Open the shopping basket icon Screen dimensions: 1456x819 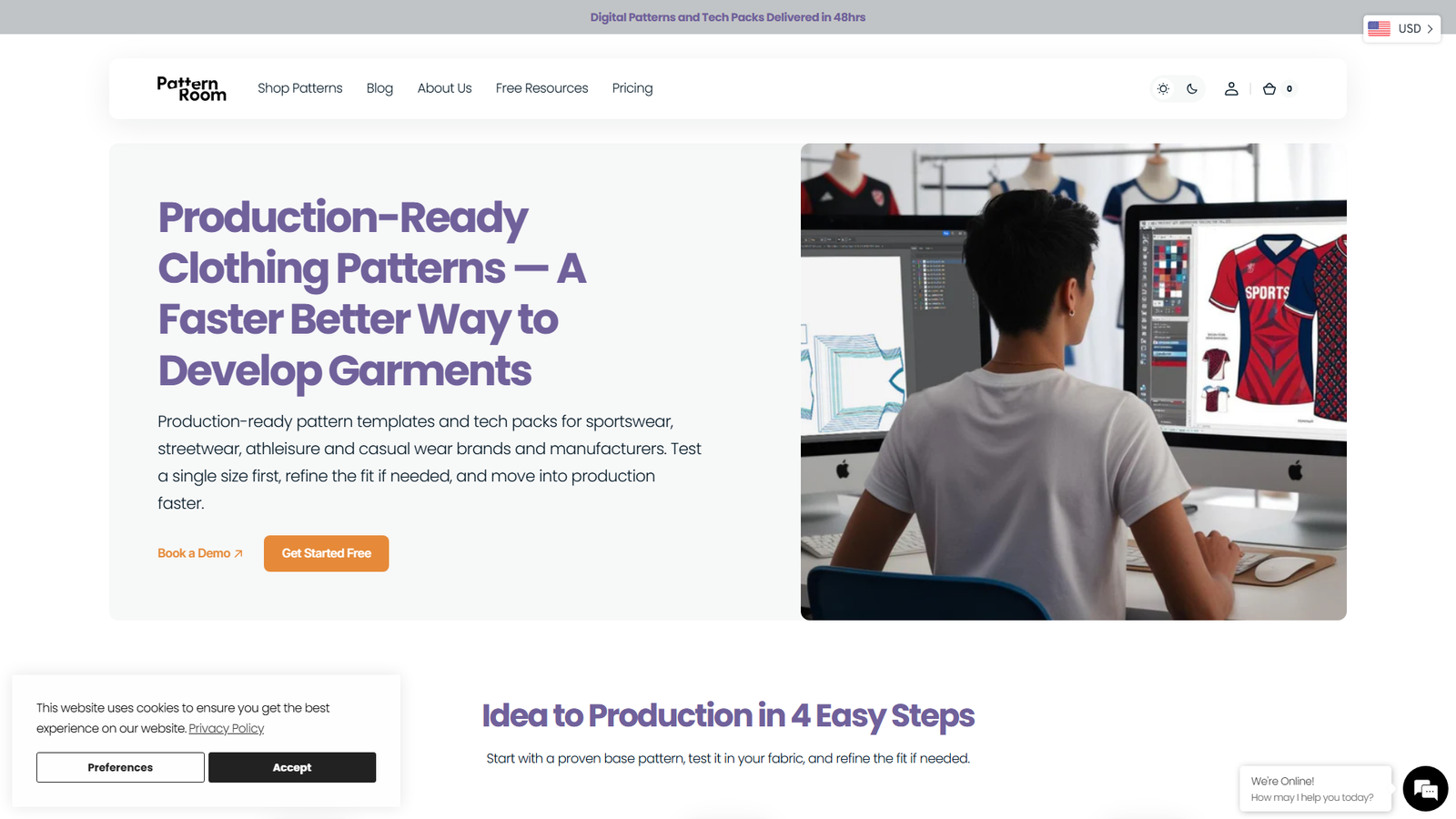(x=1270, y=88)
